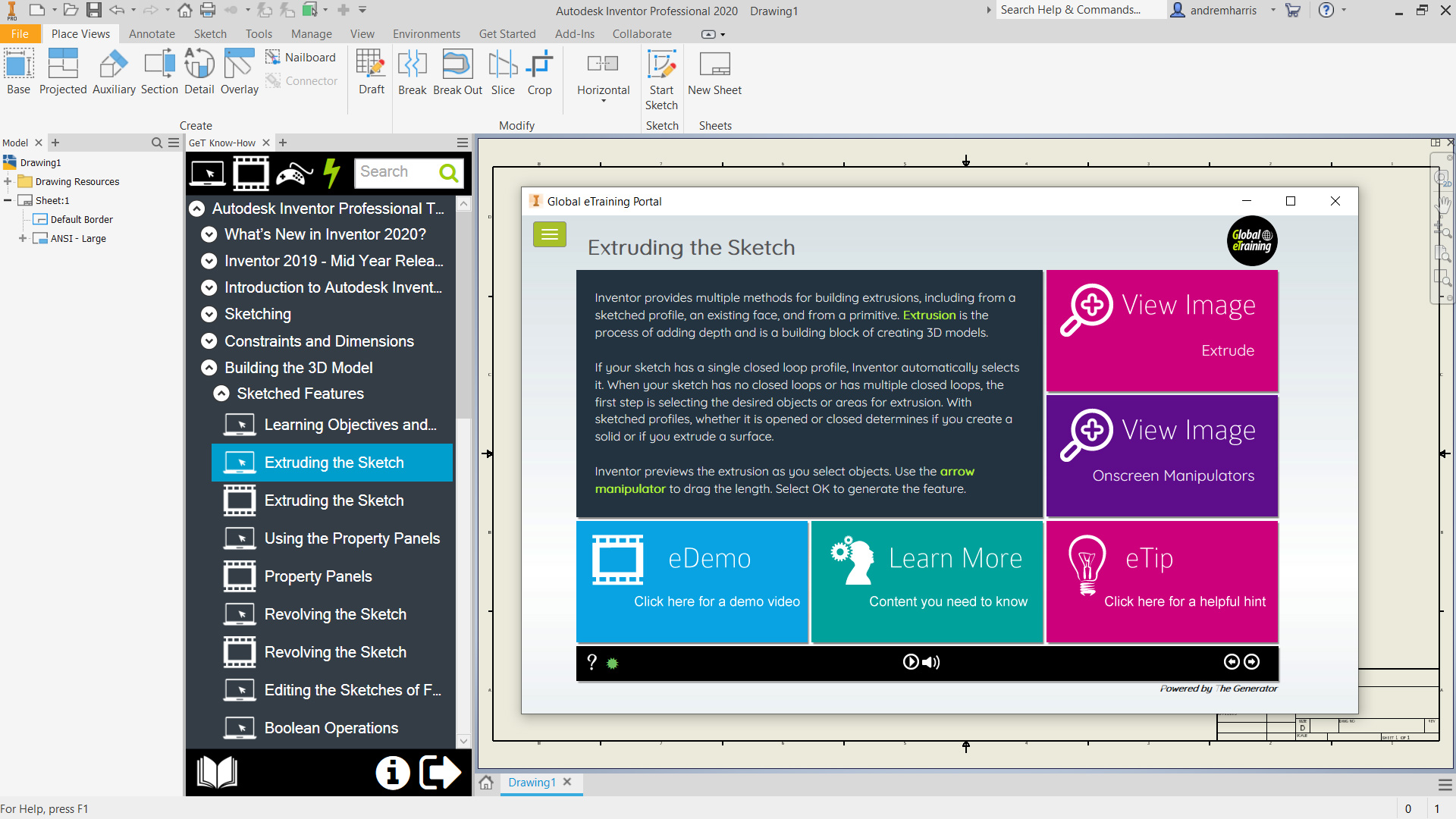Switch to the Annotate ribbon tab
1456x819 pixels.
coord(152,34)
